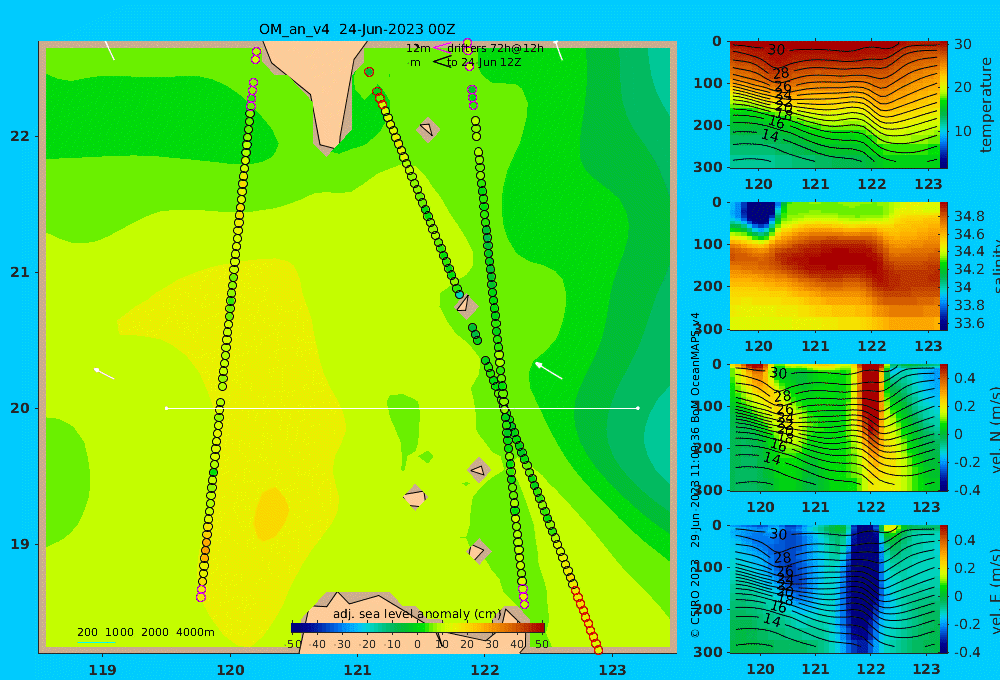Click the right endpoint of white transect line

pyautogui.click(x=638, y=408)
